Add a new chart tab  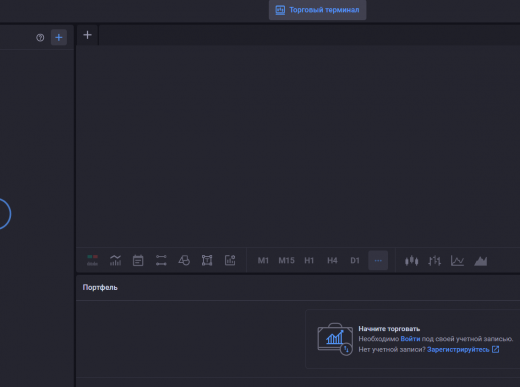tap(87, 35)
